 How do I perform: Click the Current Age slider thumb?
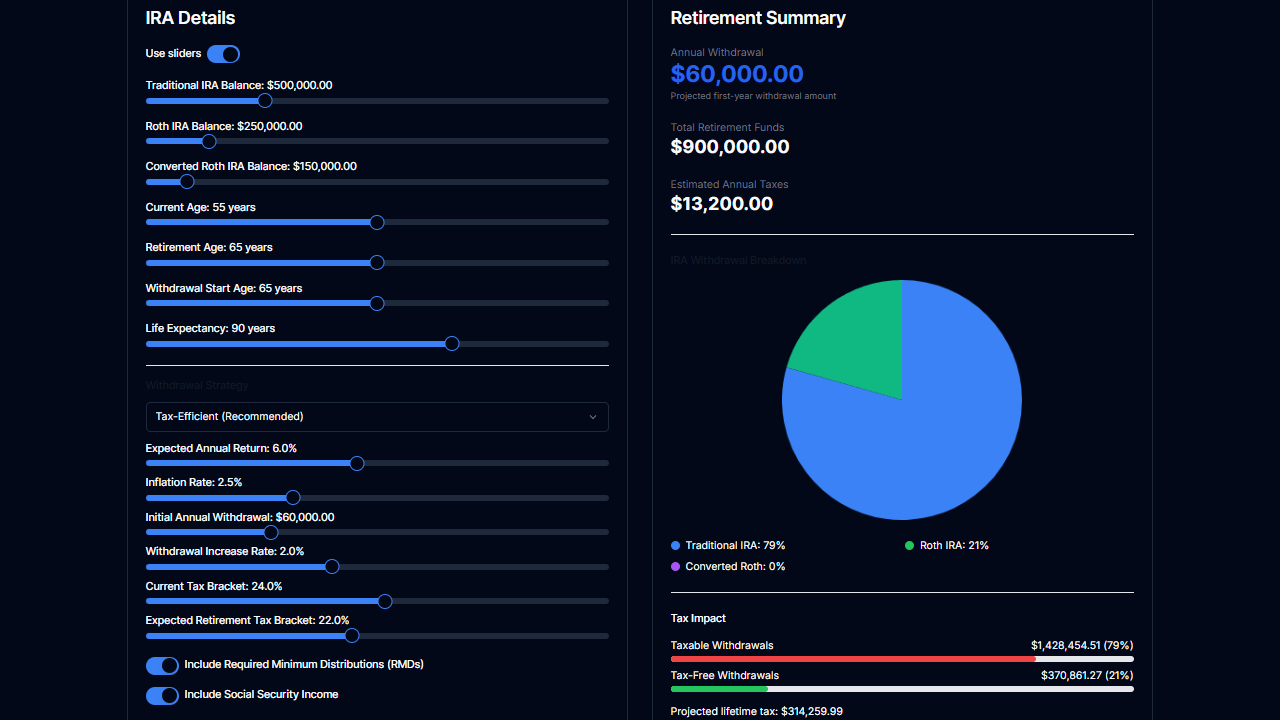coord(377,222)
